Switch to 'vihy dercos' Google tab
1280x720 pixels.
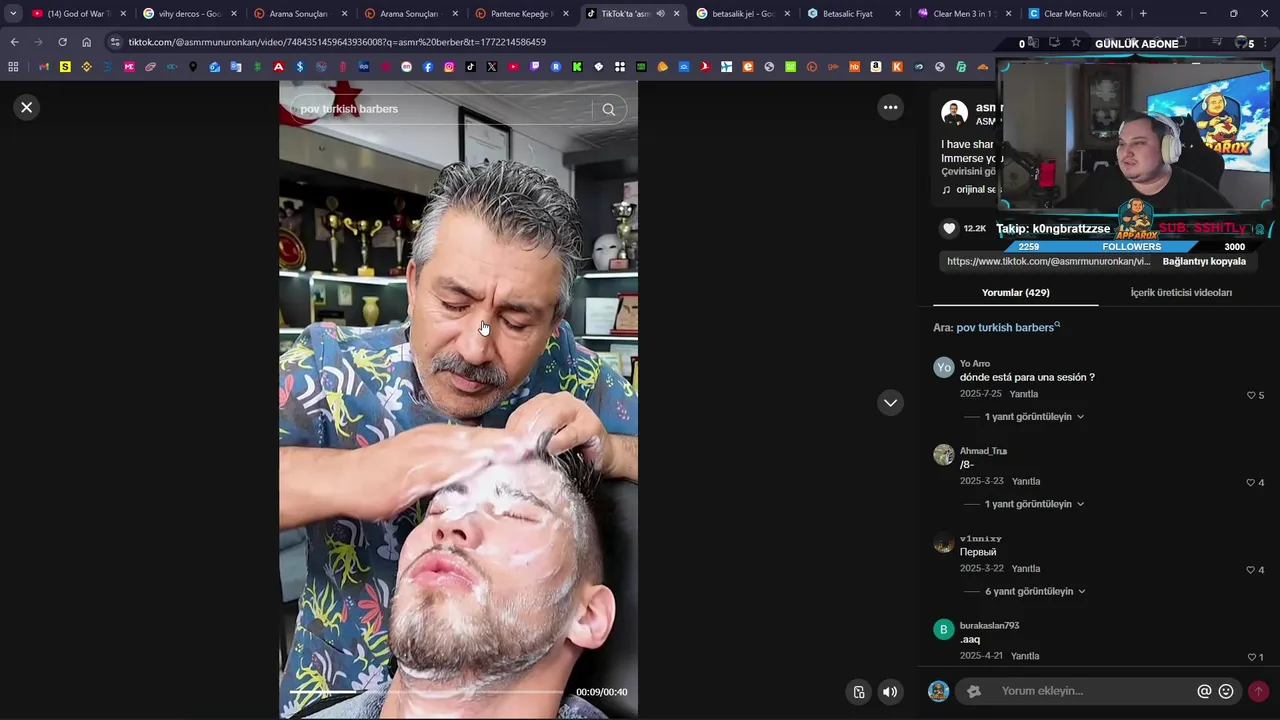tap(189, 14)
